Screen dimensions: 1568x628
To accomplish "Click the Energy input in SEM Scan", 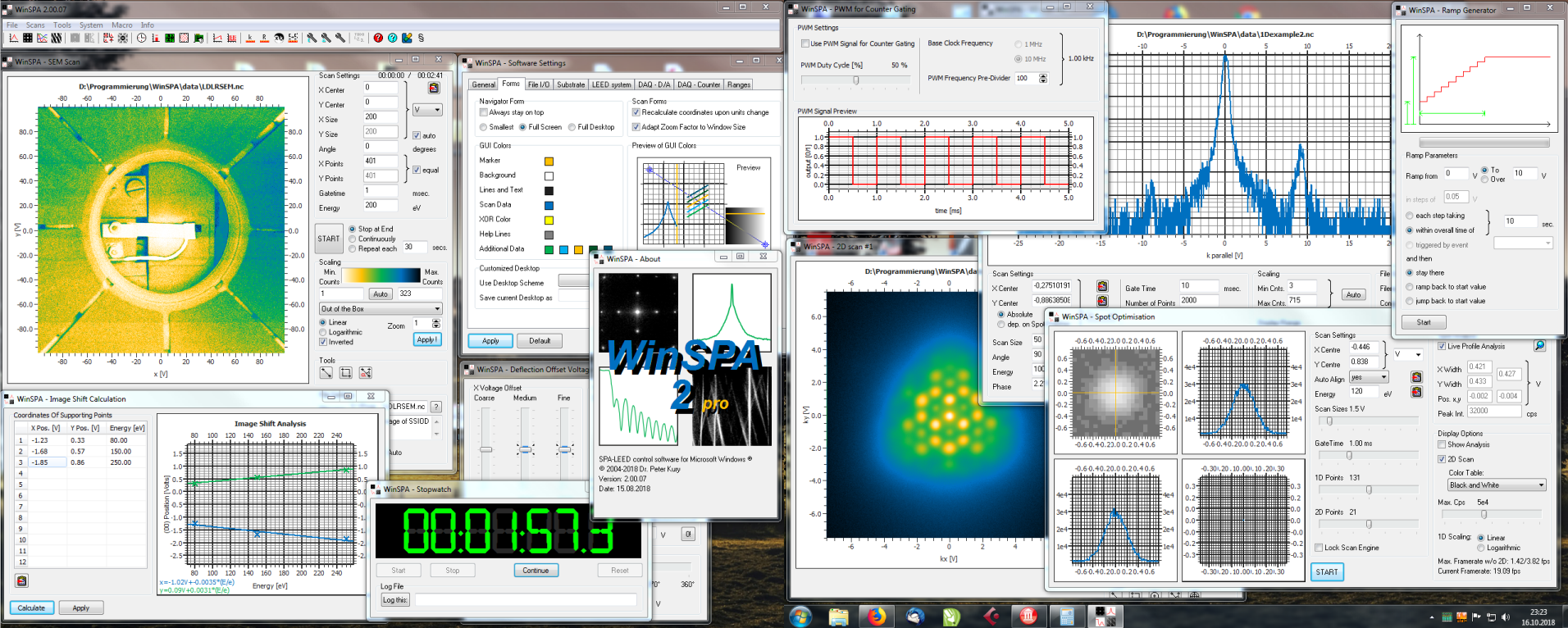I will click(x=381, y=206).
